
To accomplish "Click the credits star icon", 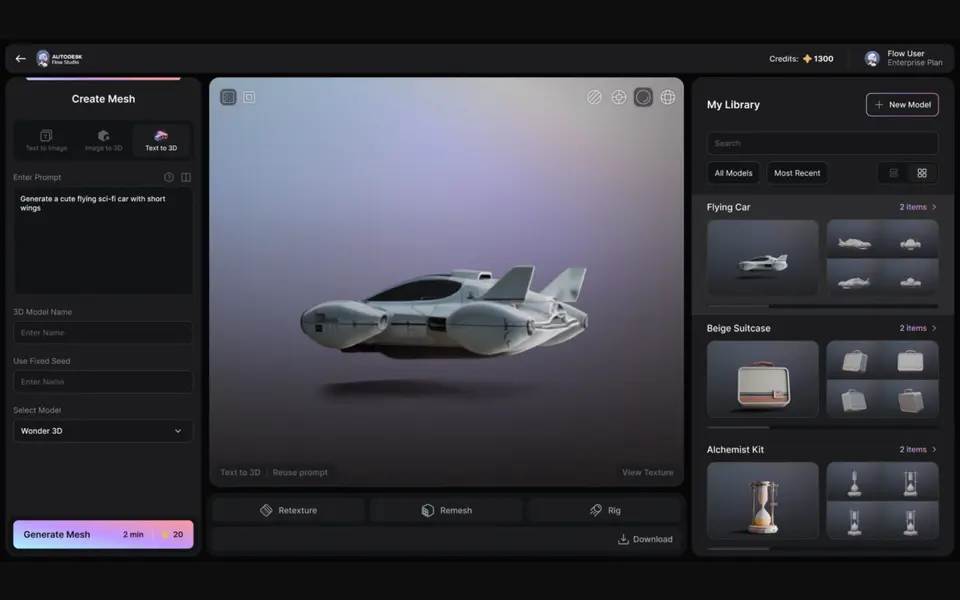I will click(807, 59).
